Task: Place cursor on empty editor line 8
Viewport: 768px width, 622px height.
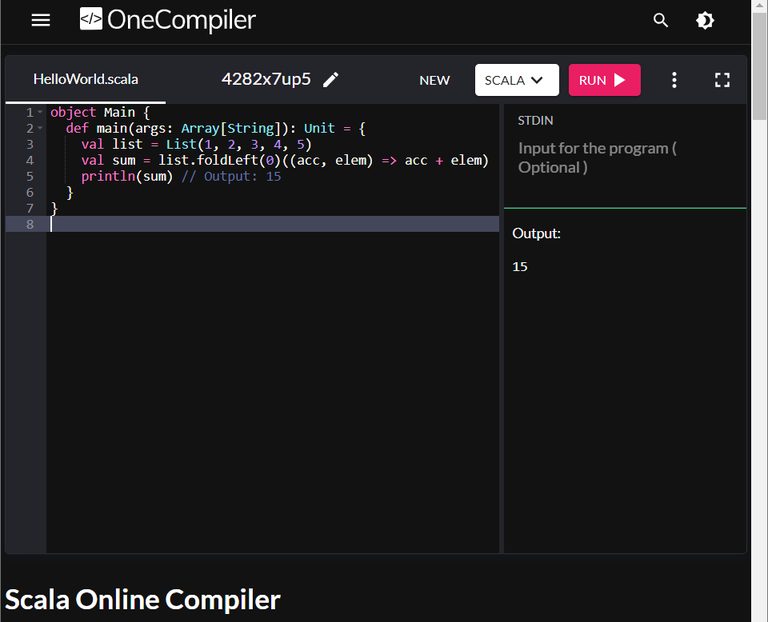Action: tap(274, 224)
